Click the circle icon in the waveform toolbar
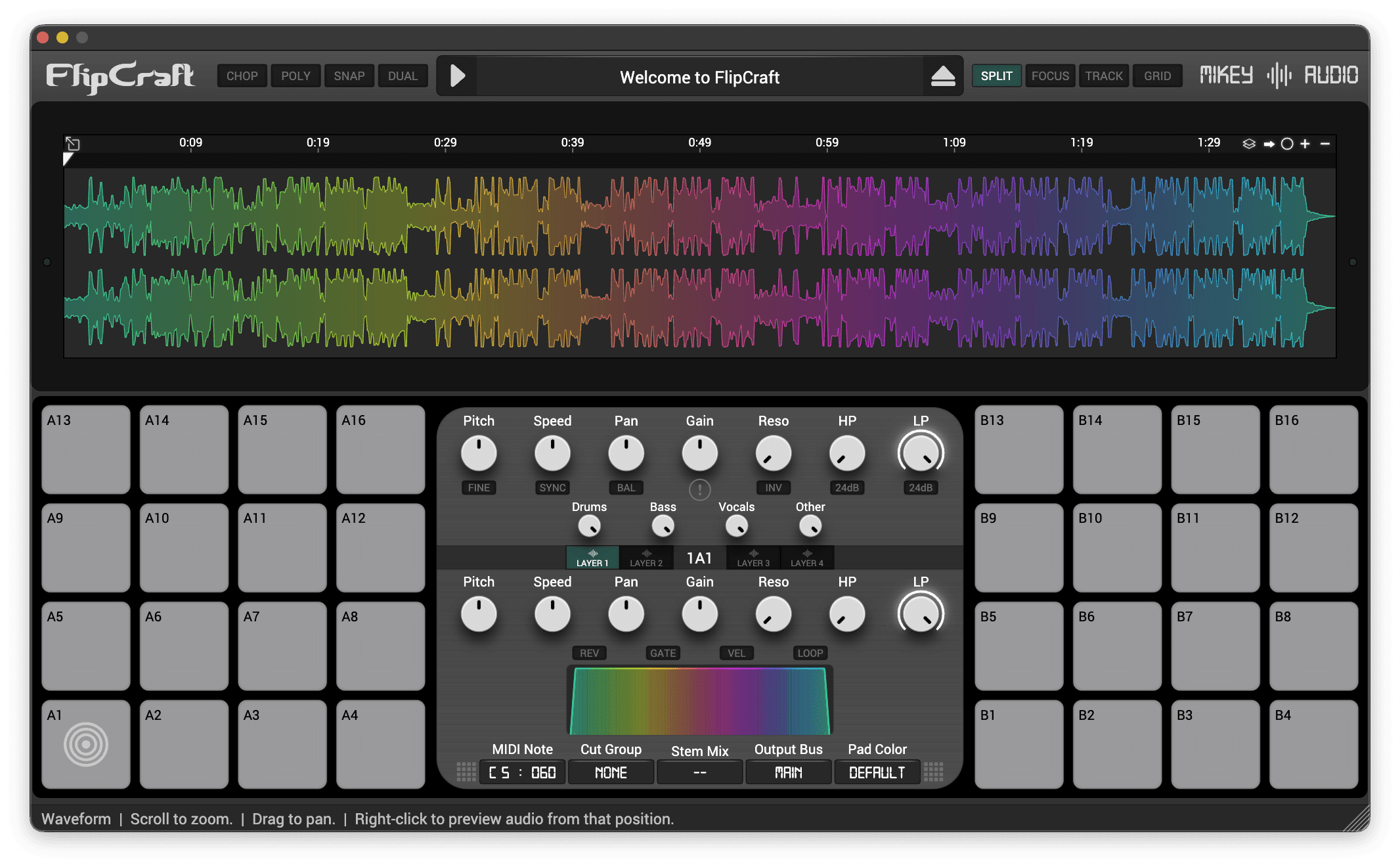The width and height of the screenshot is (1400, 867). 1287,143
